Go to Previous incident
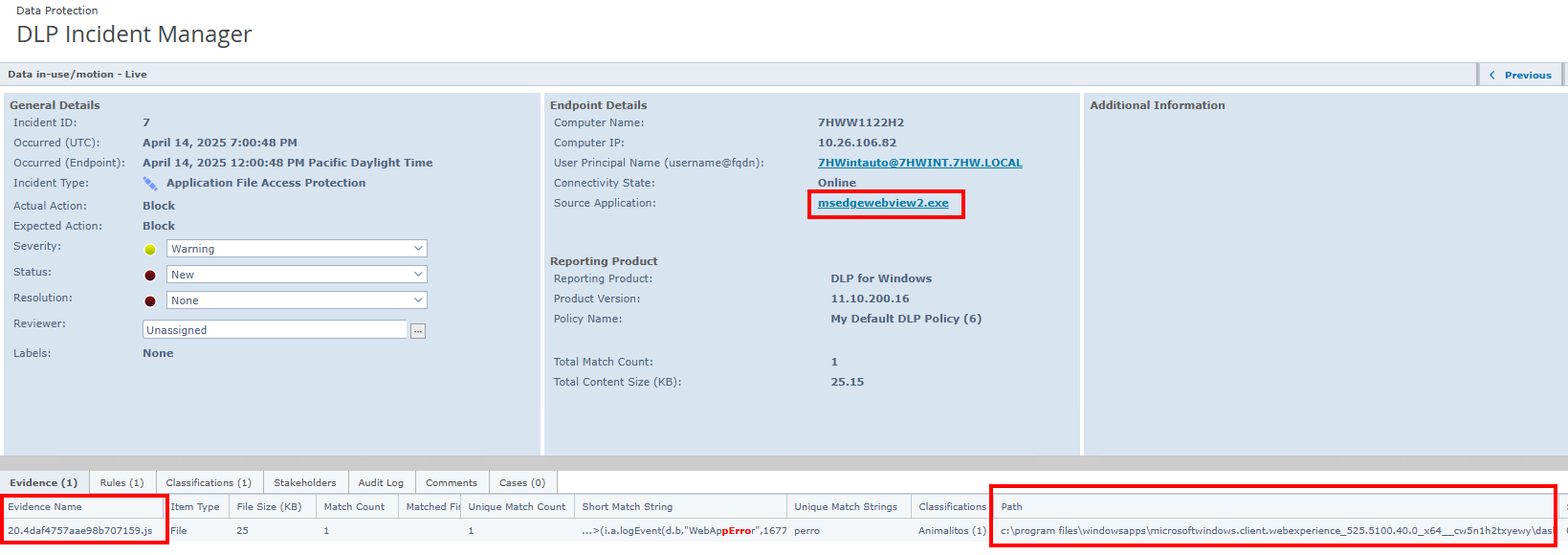Screen dimensions: 1568x555 pyautogui.click(x=1520, y=75)
